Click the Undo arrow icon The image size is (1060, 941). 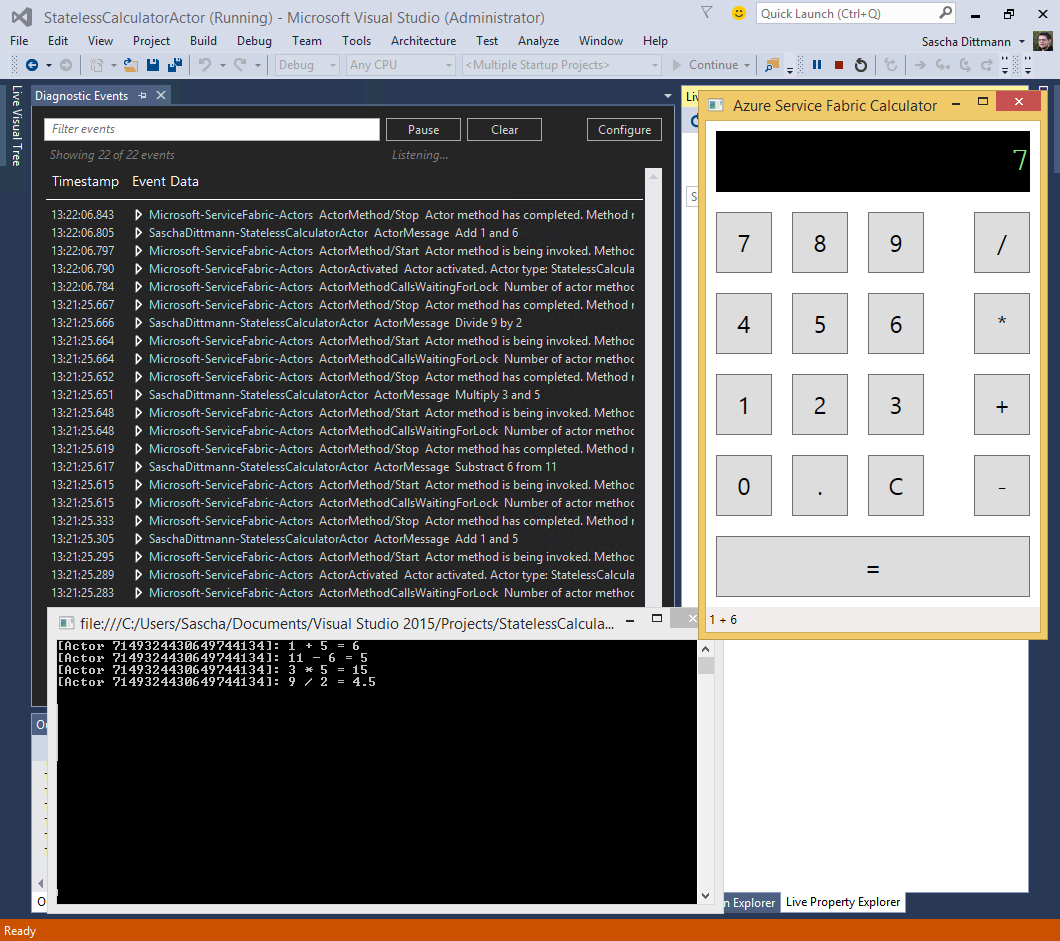coord(205,65)
